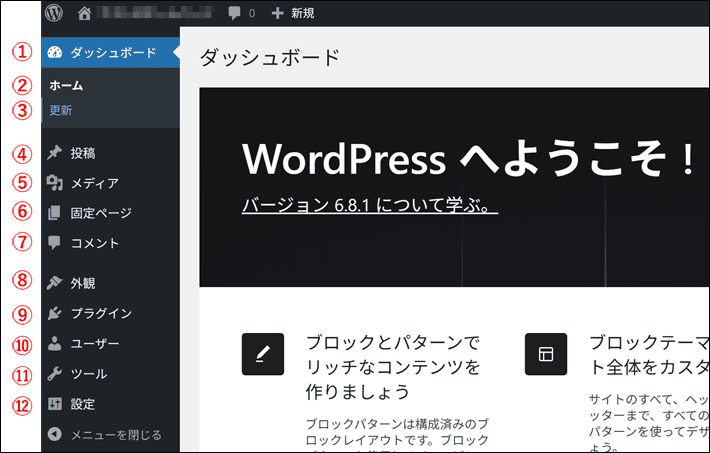Click the 外観 paintbrush icon
Image resolution: width=710 pixels, height=453 pixels.
[x=54, y=283]
